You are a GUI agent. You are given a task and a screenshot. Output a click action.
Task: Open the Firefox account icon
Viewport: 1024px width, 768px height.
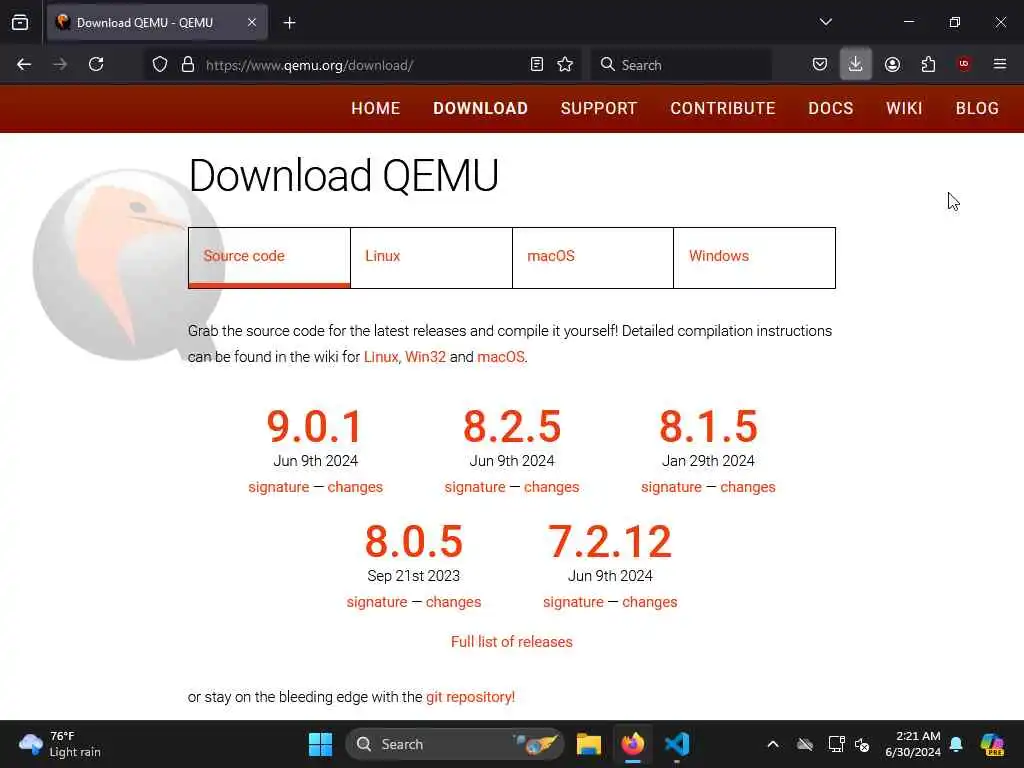[x=892, y=65]
